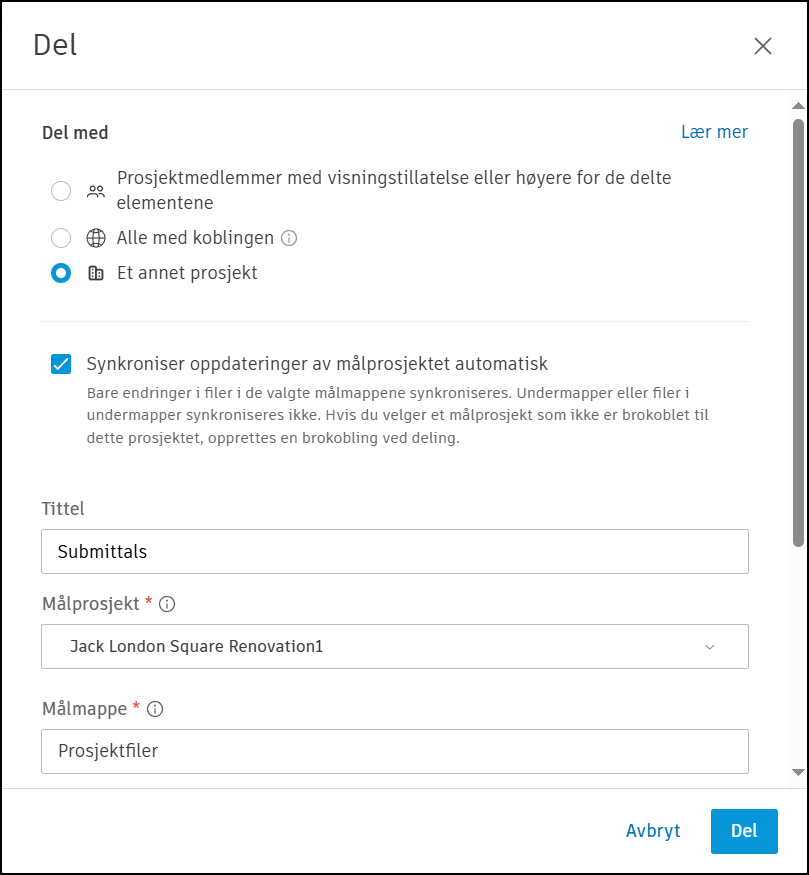Click the scrollbar up arrow
Image resolution: width=809 pixels, height=875 pixels.
click(797, 106)
